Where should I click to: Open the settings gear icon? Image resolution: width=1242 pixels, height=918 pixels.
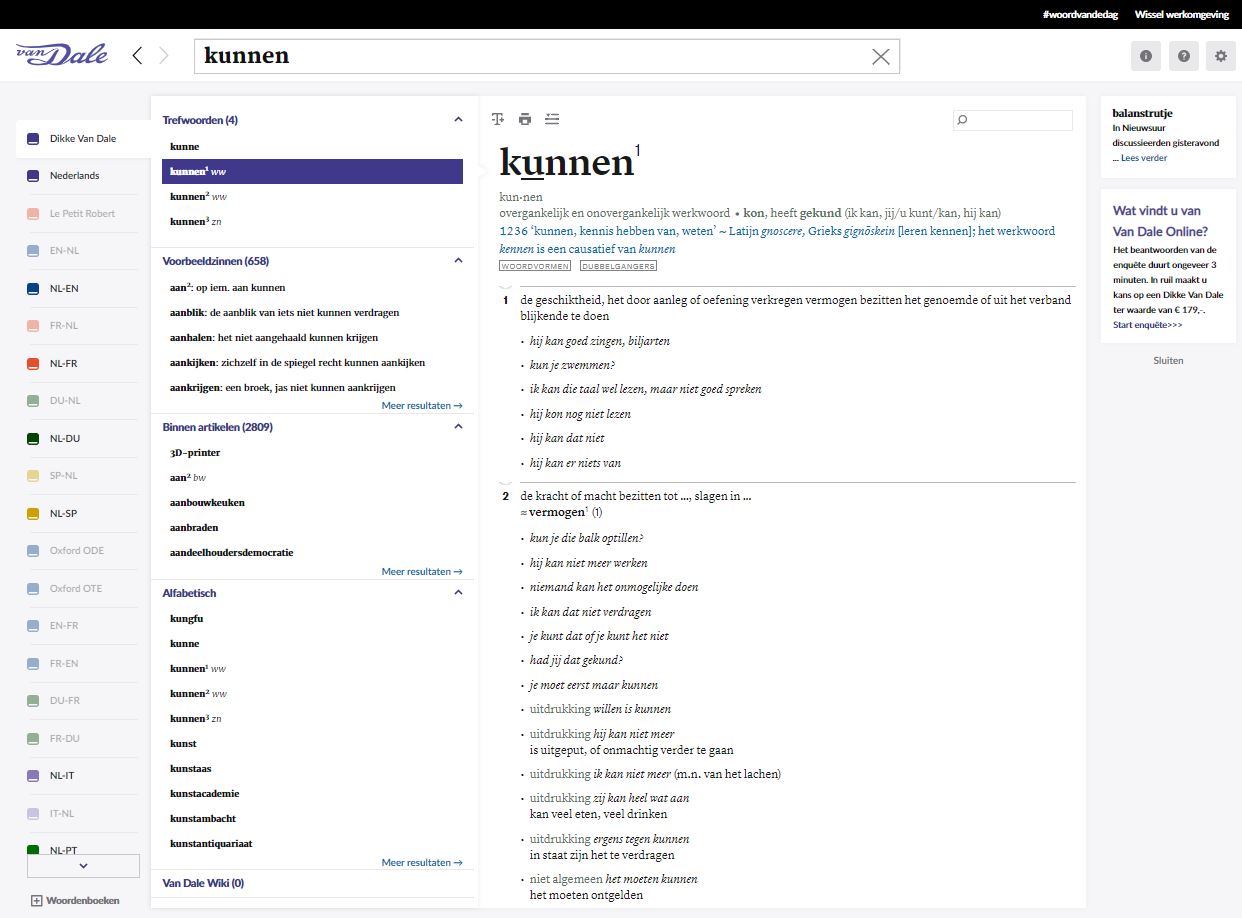click(1220, 56)
